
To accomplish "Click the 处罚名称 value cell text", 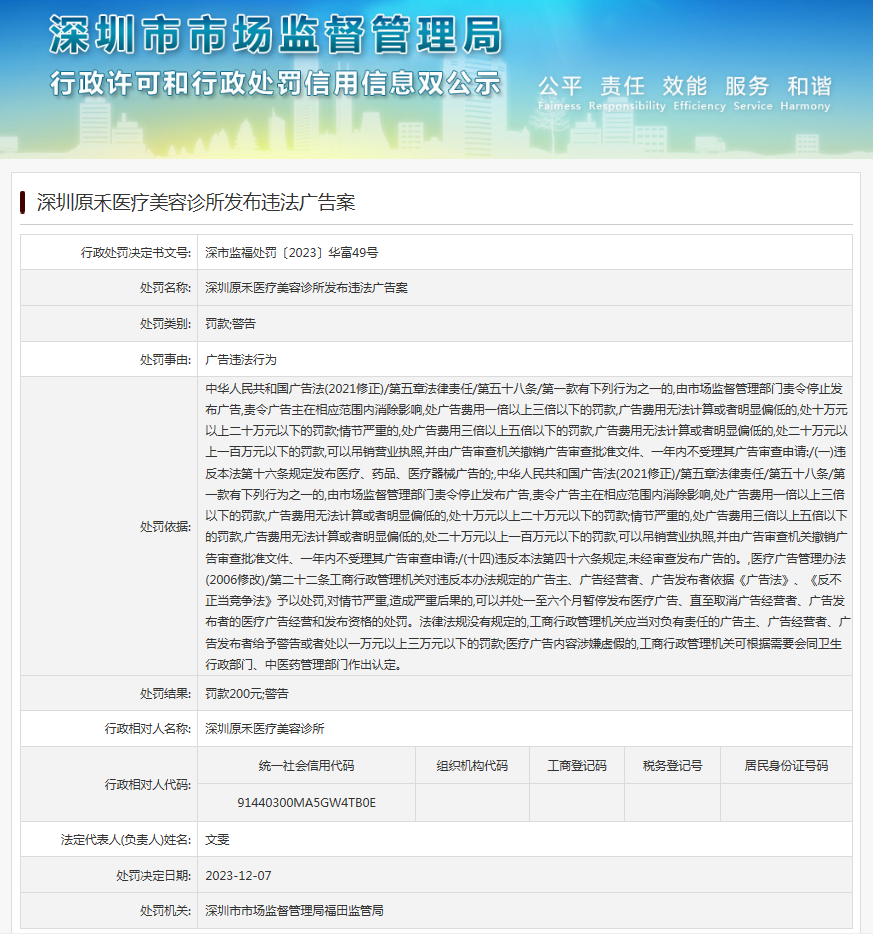I will tap(307, 288).
